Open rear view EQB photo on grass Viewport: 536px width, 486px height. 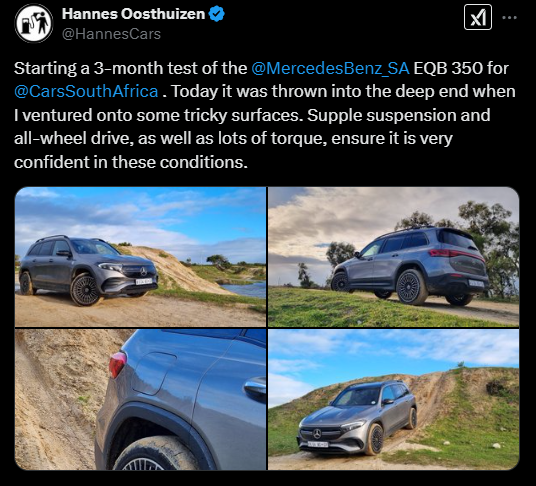tap(393, 257)
